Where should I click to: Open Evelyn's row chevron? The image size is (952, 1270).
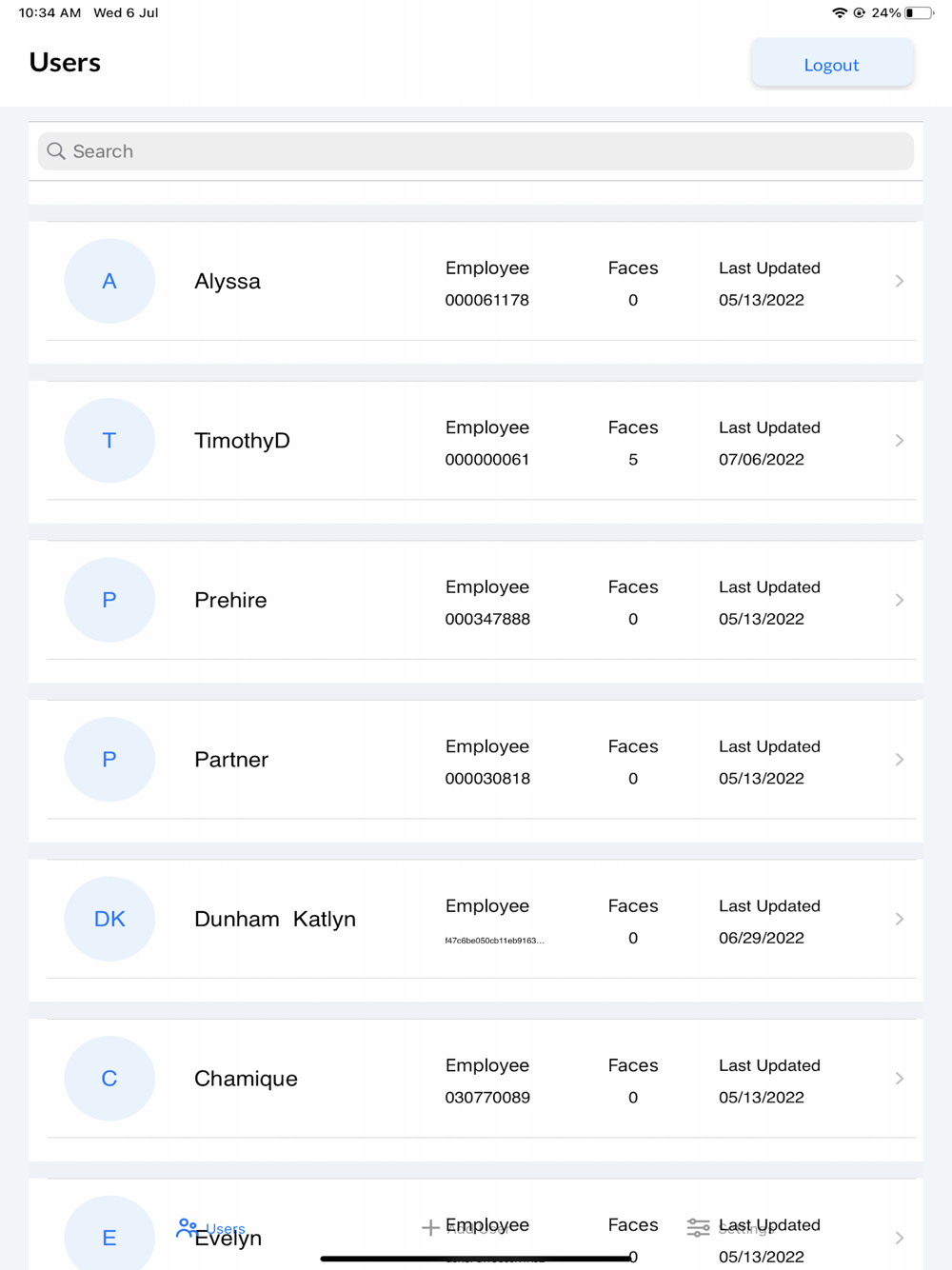click(x=900, y=1238)
